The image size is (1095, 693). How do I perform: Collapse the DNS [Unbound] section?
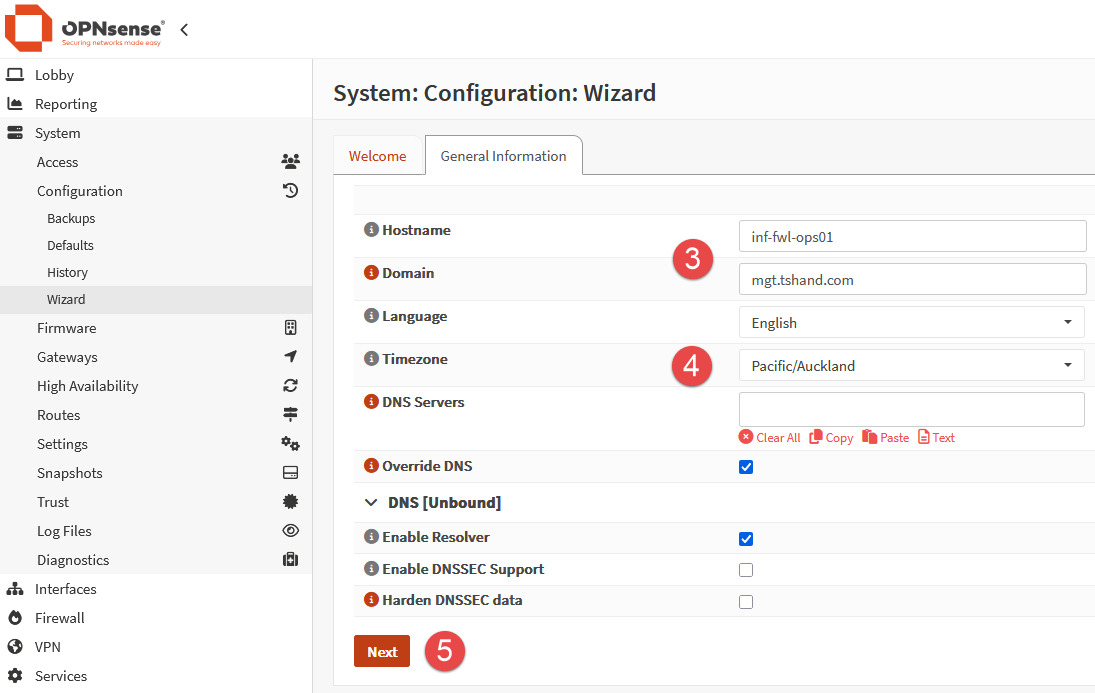tap(371, 503)
